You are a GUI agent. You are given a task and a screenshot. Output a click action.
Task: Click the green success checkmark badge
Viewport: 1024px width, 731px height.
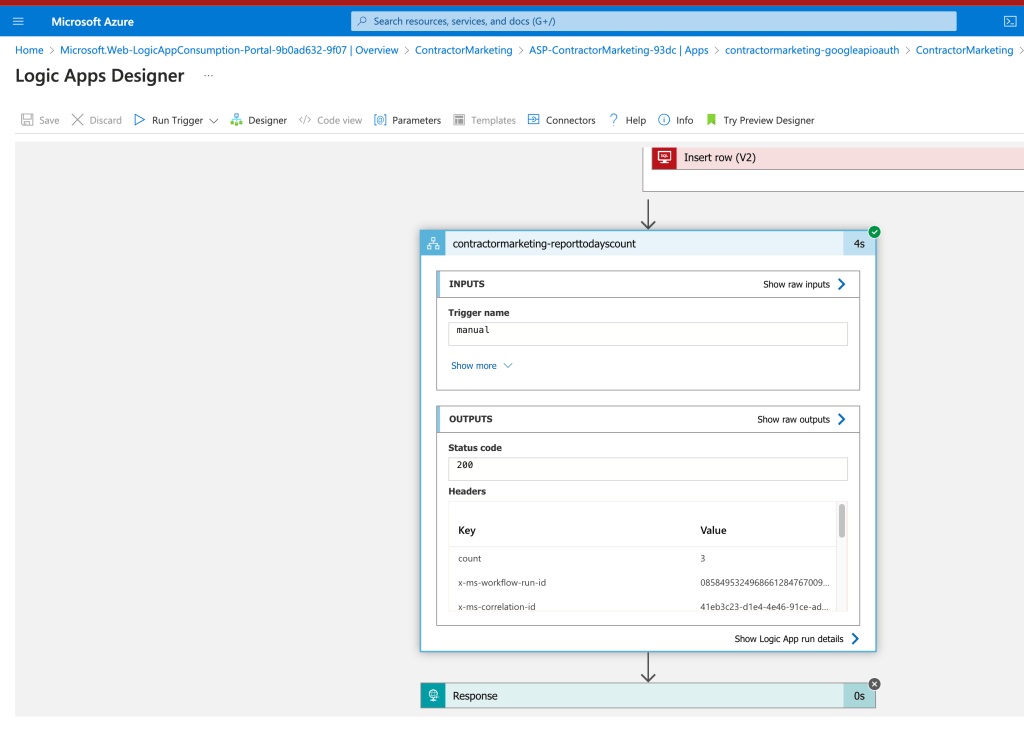click(x=874, y=232)
